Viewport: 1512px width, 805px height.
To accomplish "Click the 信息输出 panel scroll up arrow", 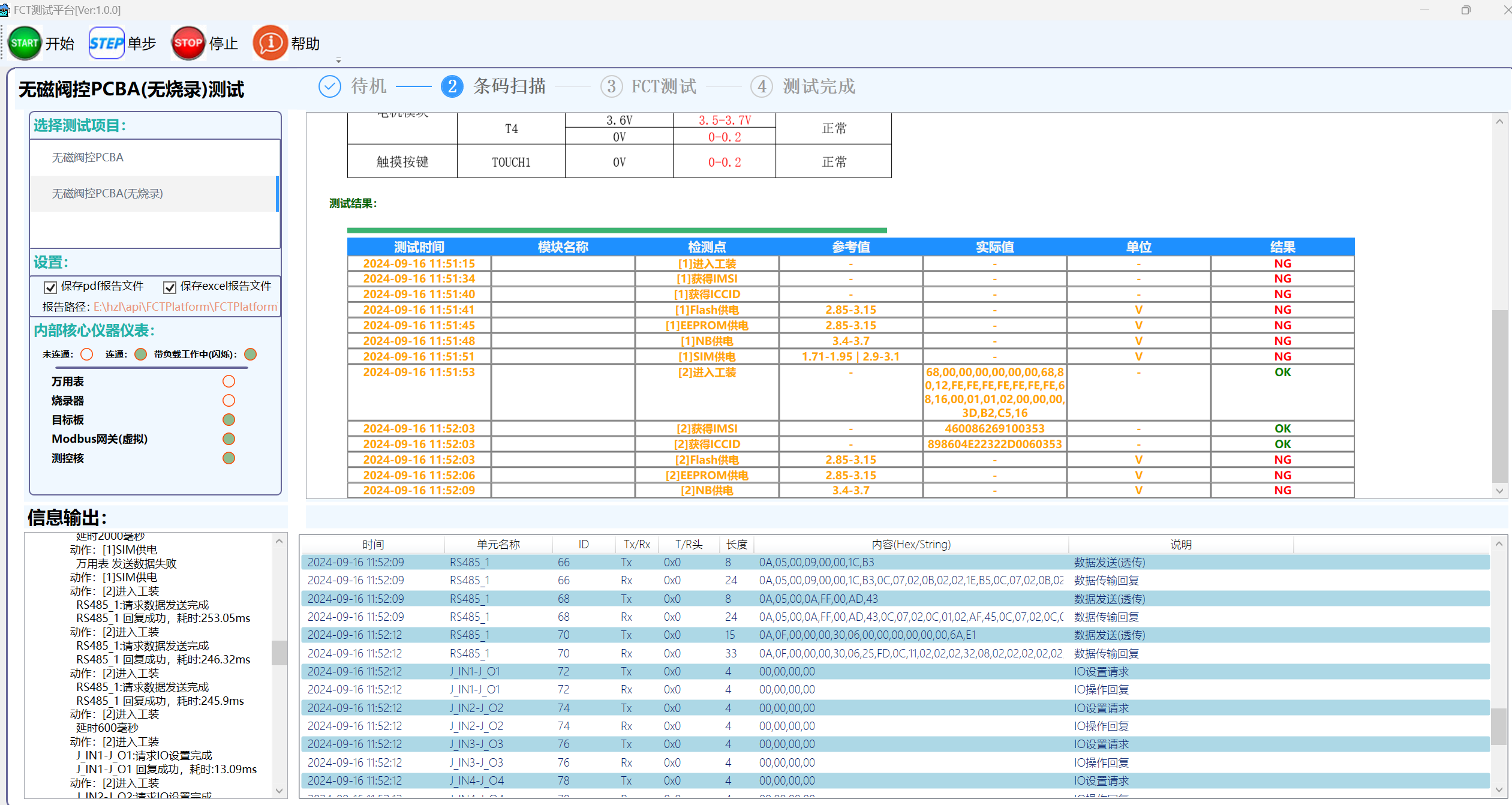I will 279,540.
